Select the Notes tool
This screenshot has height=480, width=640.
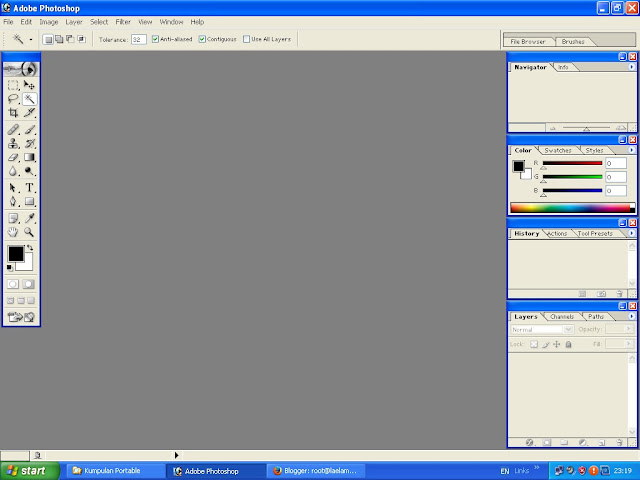13,218
